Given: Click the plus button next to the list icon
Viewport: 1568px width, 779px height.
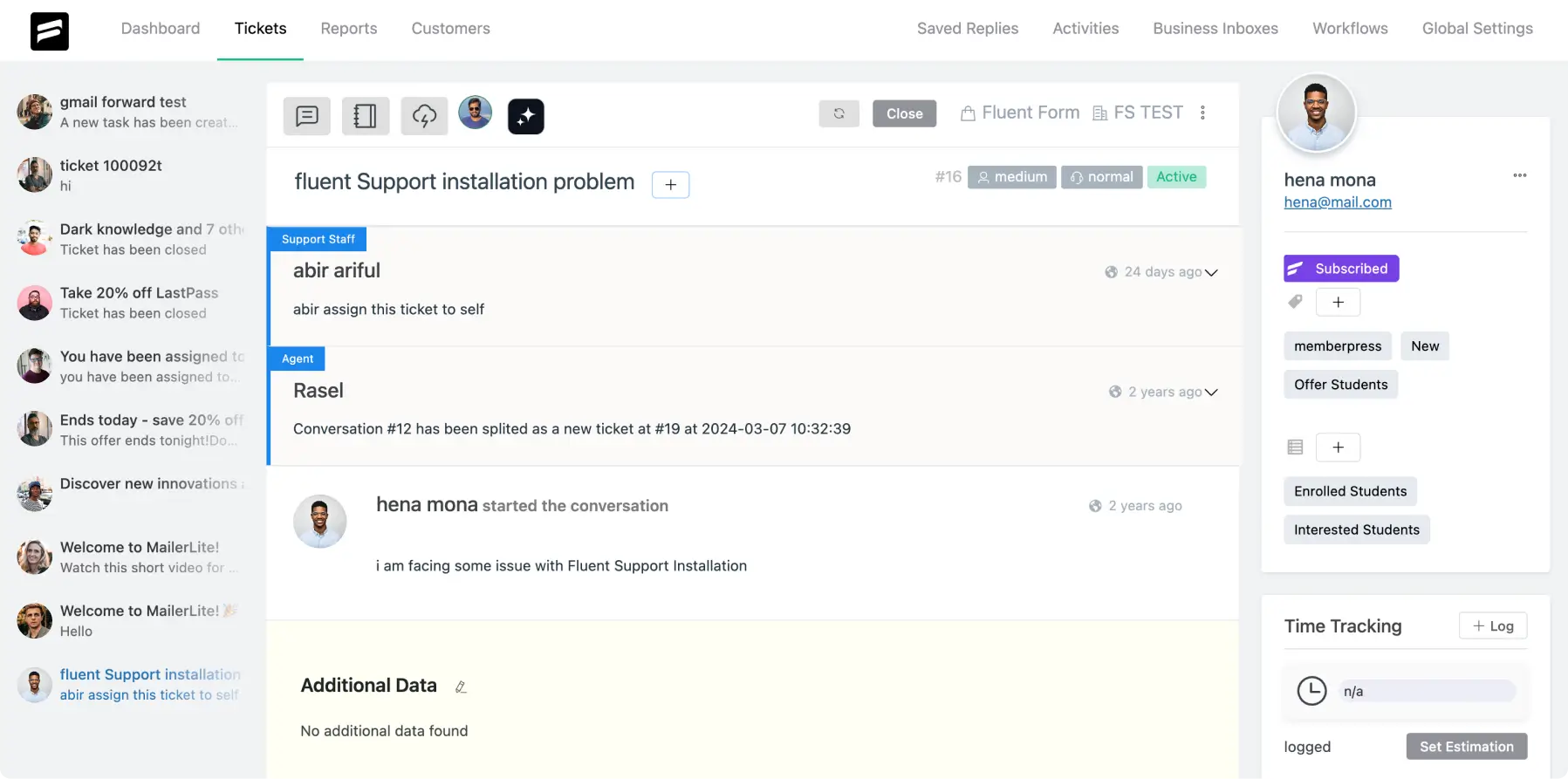Looking at the screenshot, I should tap(1338, 448).
